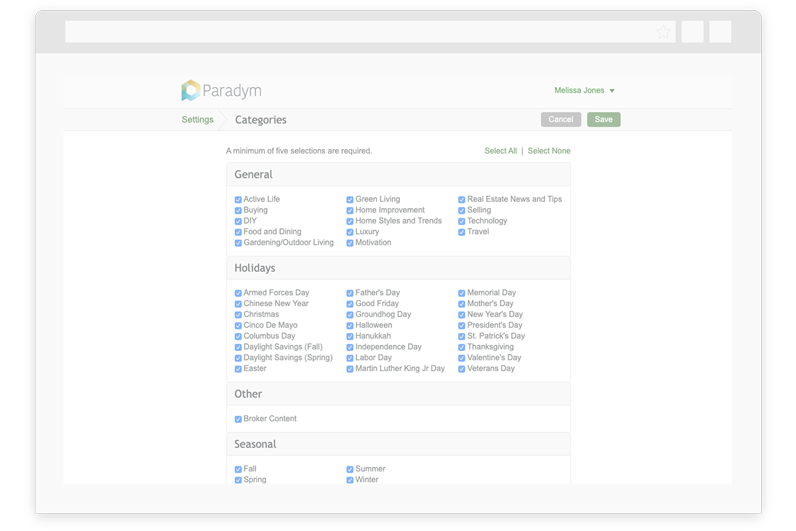Image resolution: width=796 pixels, height=531 pixels.
Task: Uncheck President's Day checkbox
Action: [461, 325]
